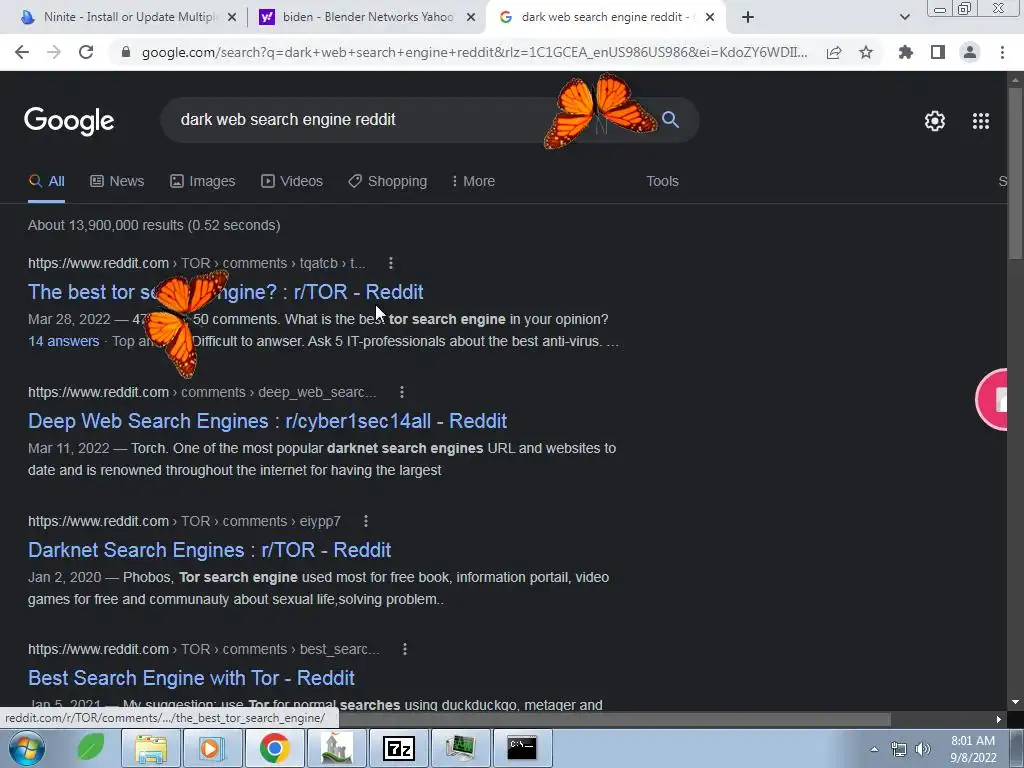Open the command prompt taskbar icon

tap(522, 748)
